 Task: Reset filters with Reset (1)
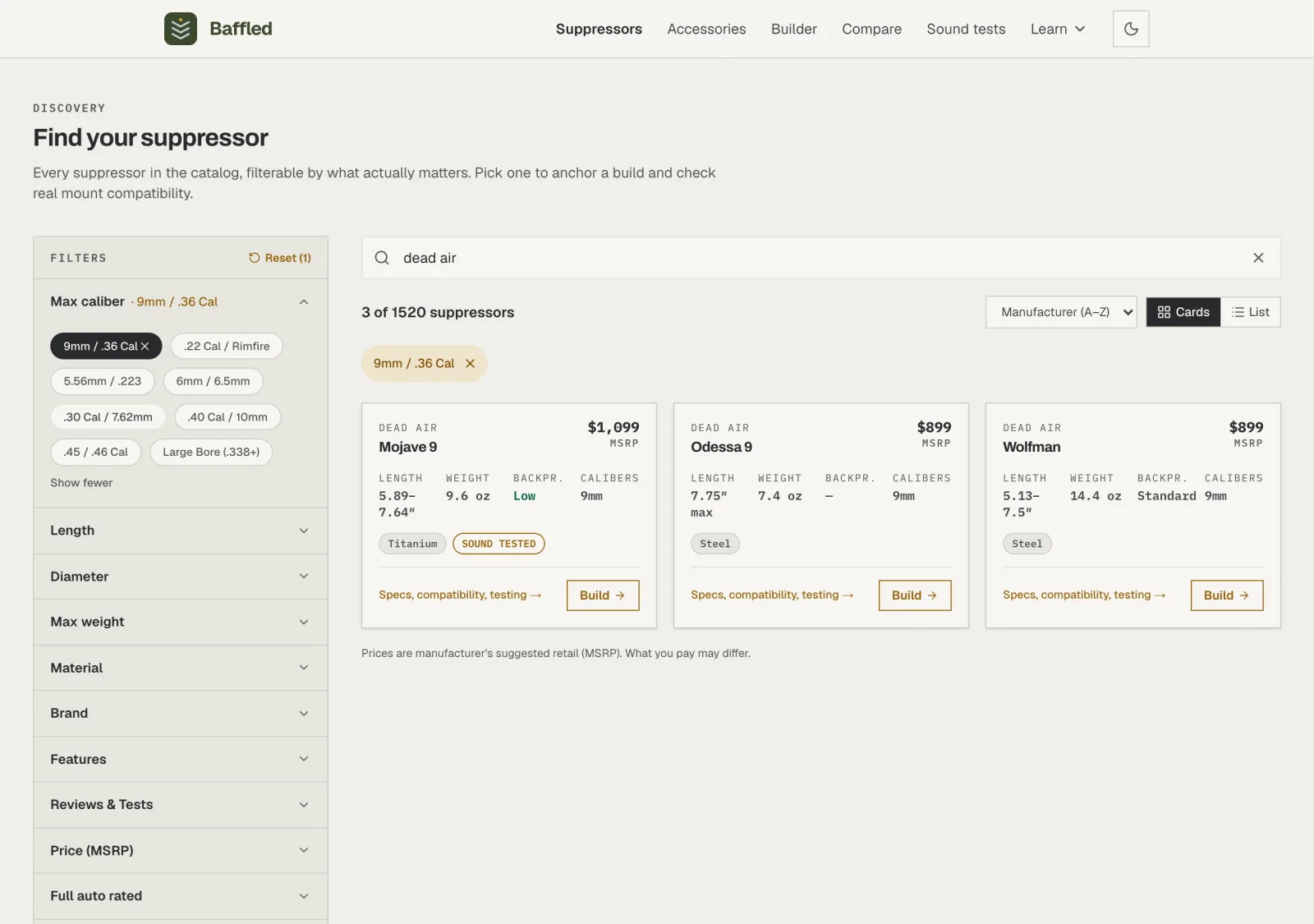click(280, 258)
